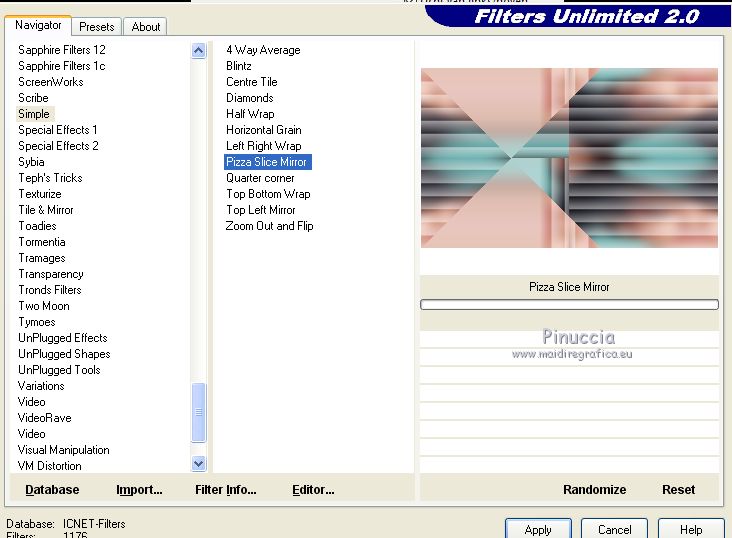Switch to the Presets tab
Viewport: 732px width, 538px height.
(97, 27)
